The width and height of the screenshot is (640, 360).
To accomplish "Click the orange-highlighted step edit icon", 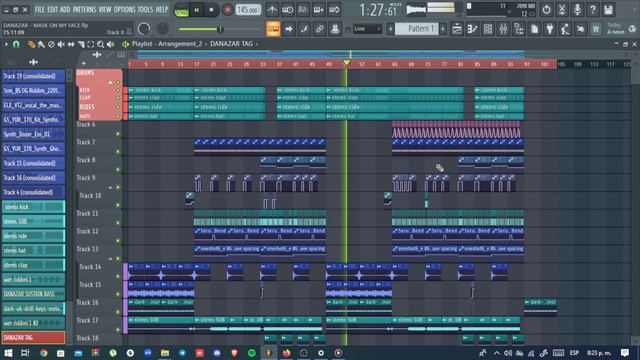I will click(x=273, y=29).
